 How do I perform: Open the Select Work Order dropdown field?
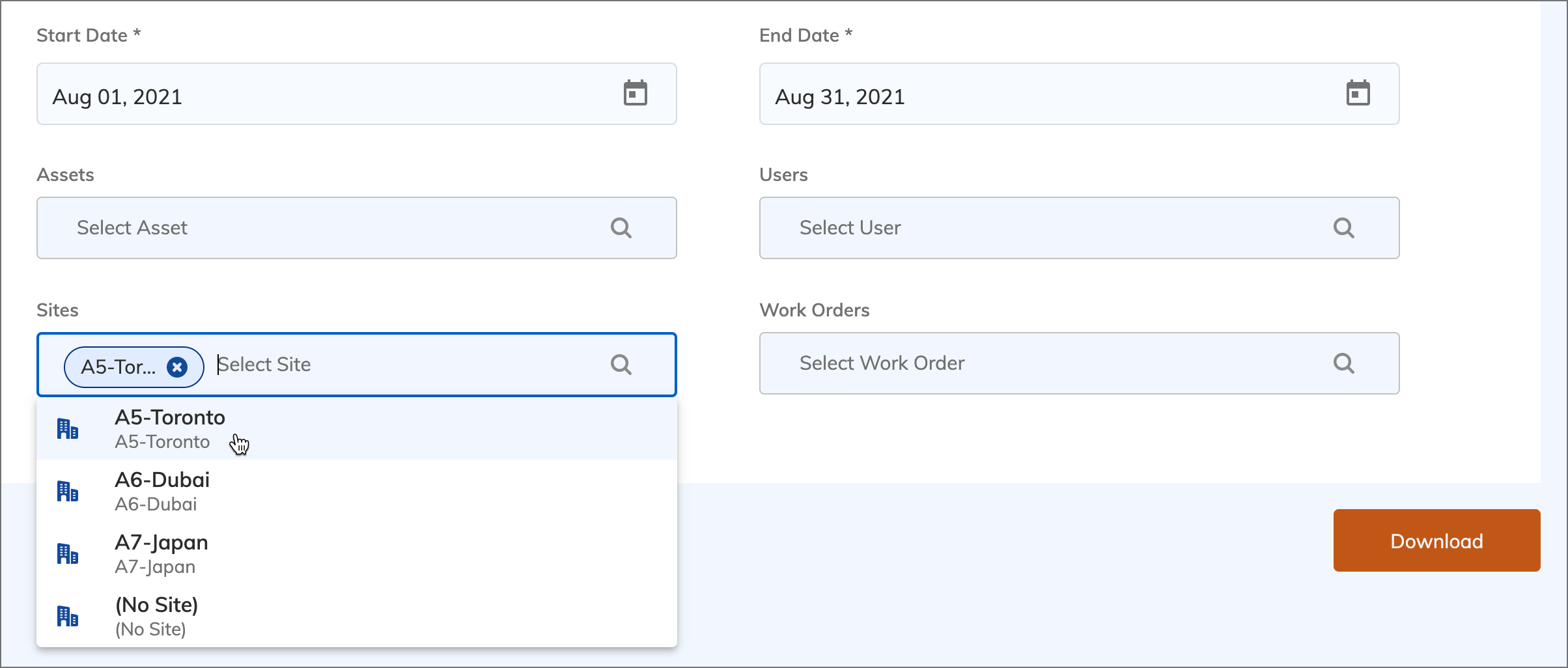coord(1079,363)
